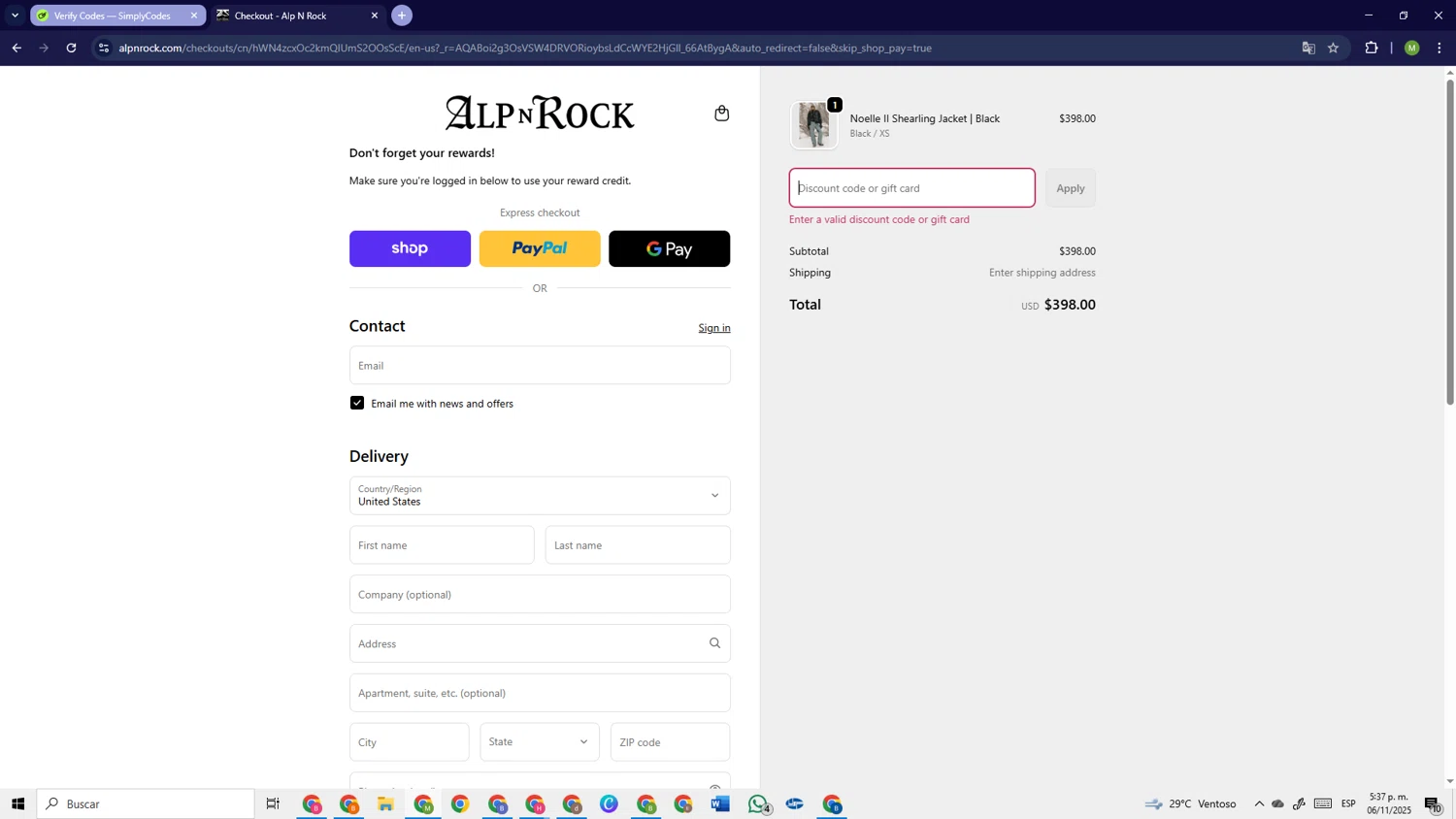Expand the Country/Region dropdown
This screenshot has height=819, width=1456.
(x=540, y=495)
